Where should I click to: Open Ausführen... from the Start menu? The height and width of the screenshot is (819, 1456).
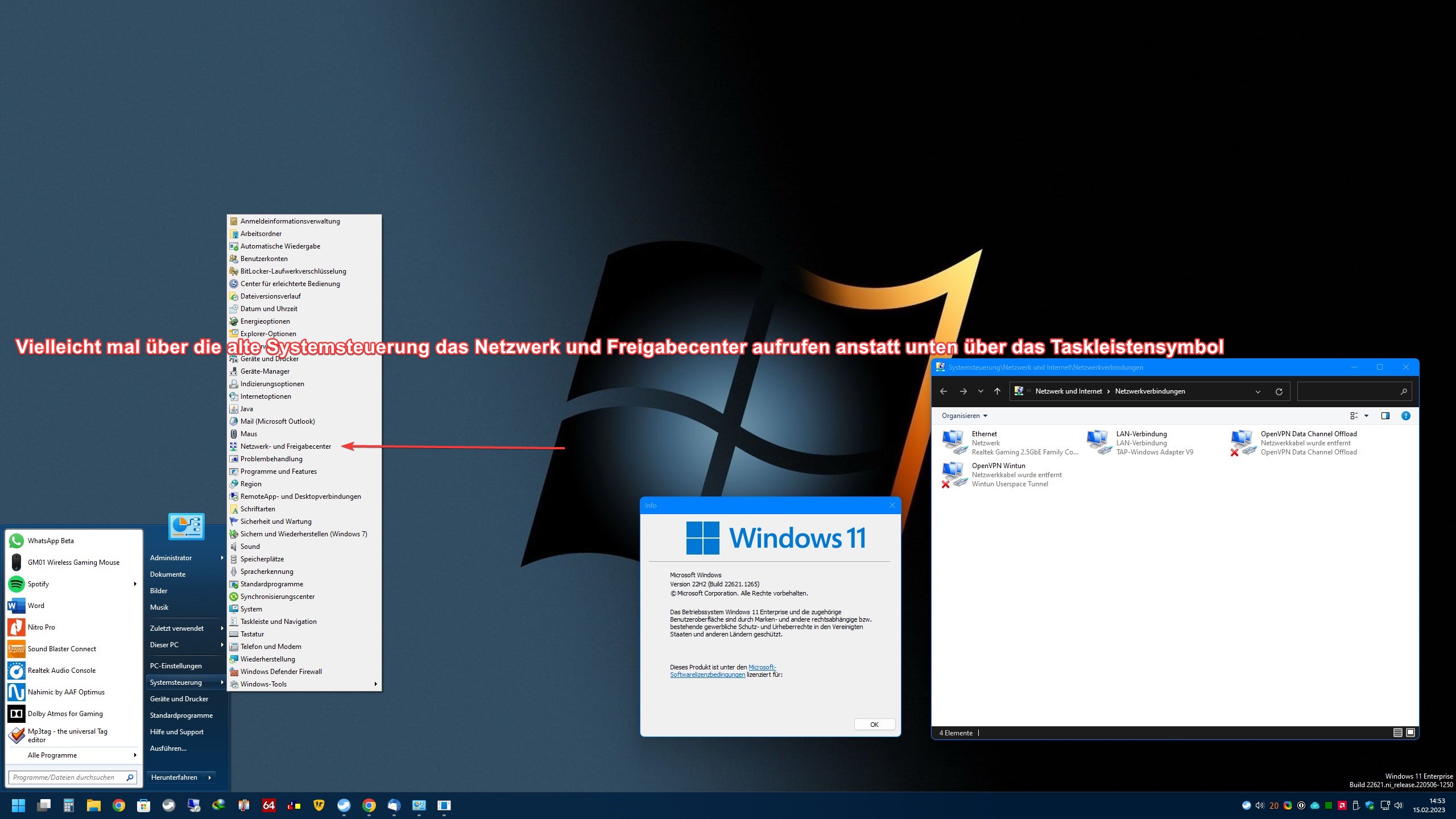[186, 748]
